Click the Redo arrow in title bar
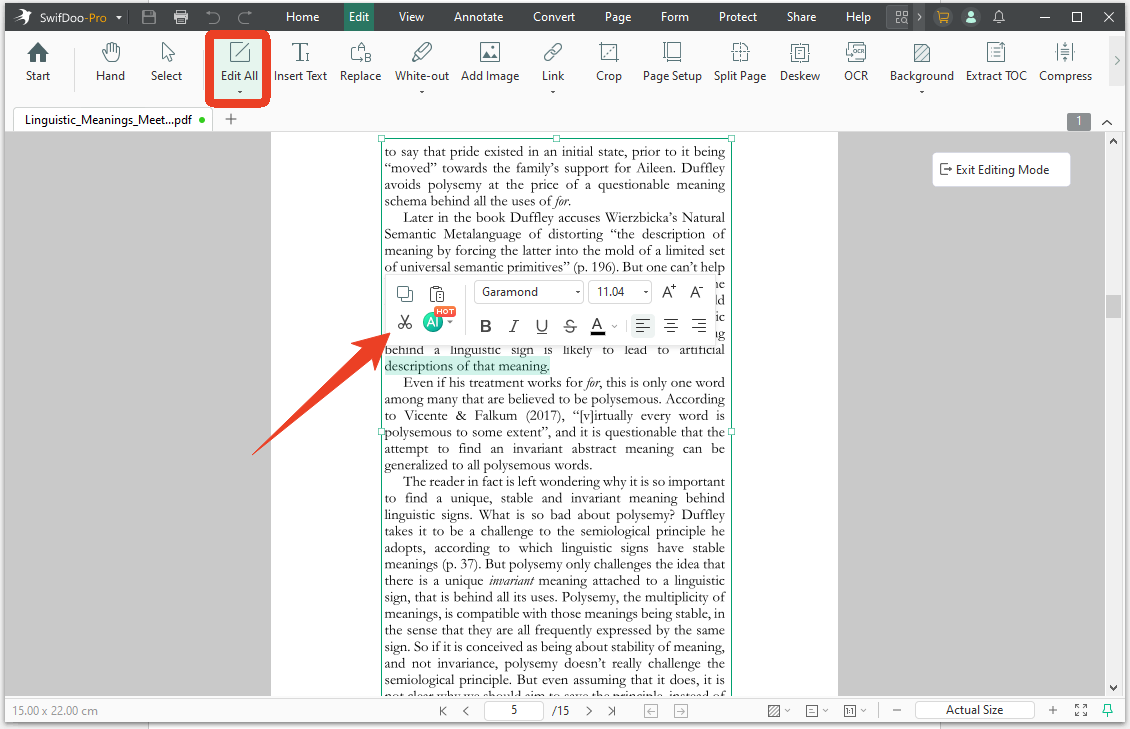 [x=245, y=17]
